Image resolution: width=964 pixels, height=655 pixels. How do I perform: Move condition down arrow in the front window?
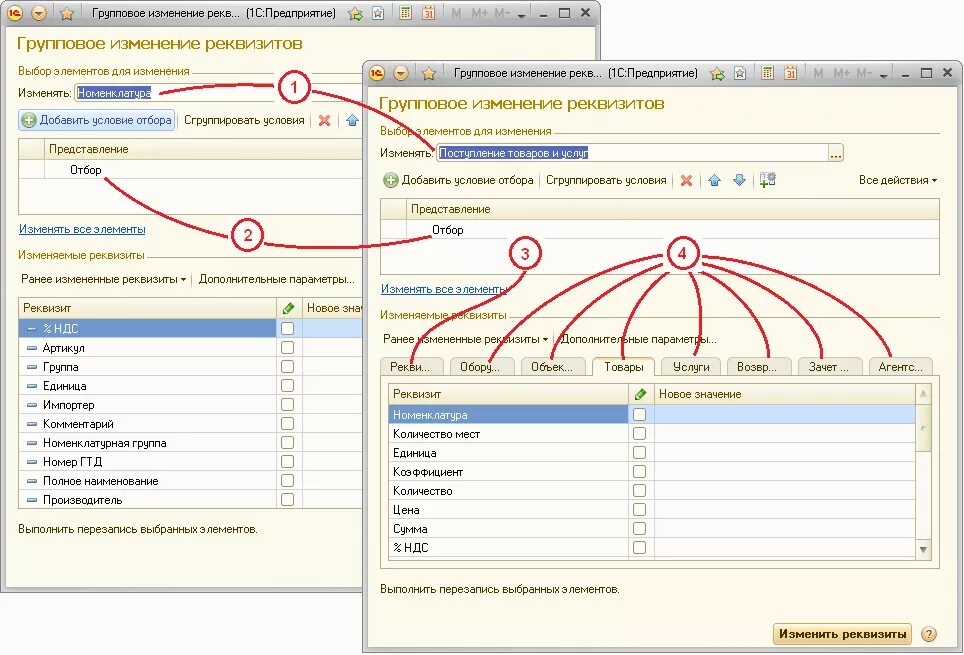point(740,180)
